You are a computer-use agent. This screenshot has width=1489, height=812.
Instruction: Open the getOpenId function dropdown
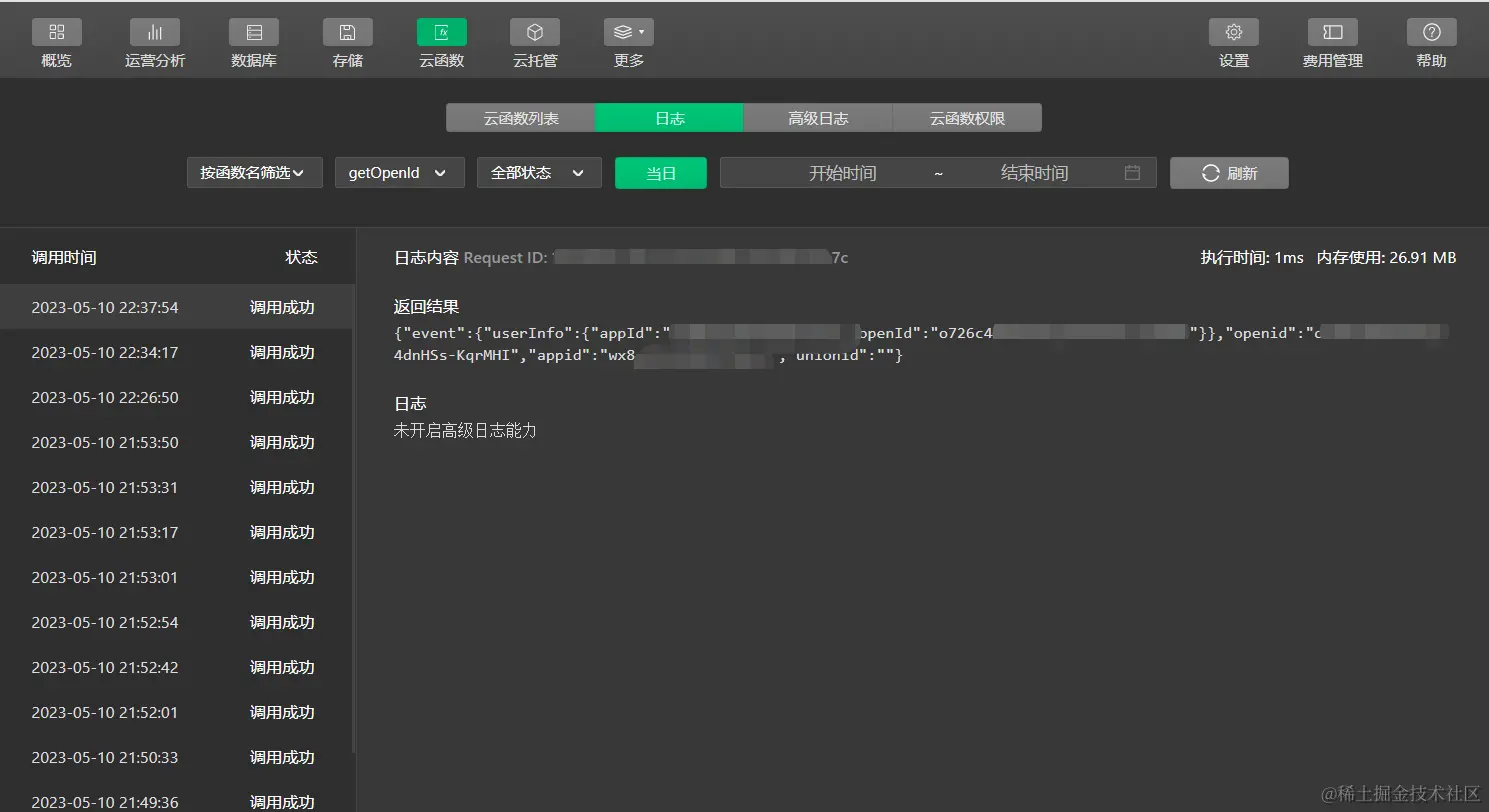(400, 173)
